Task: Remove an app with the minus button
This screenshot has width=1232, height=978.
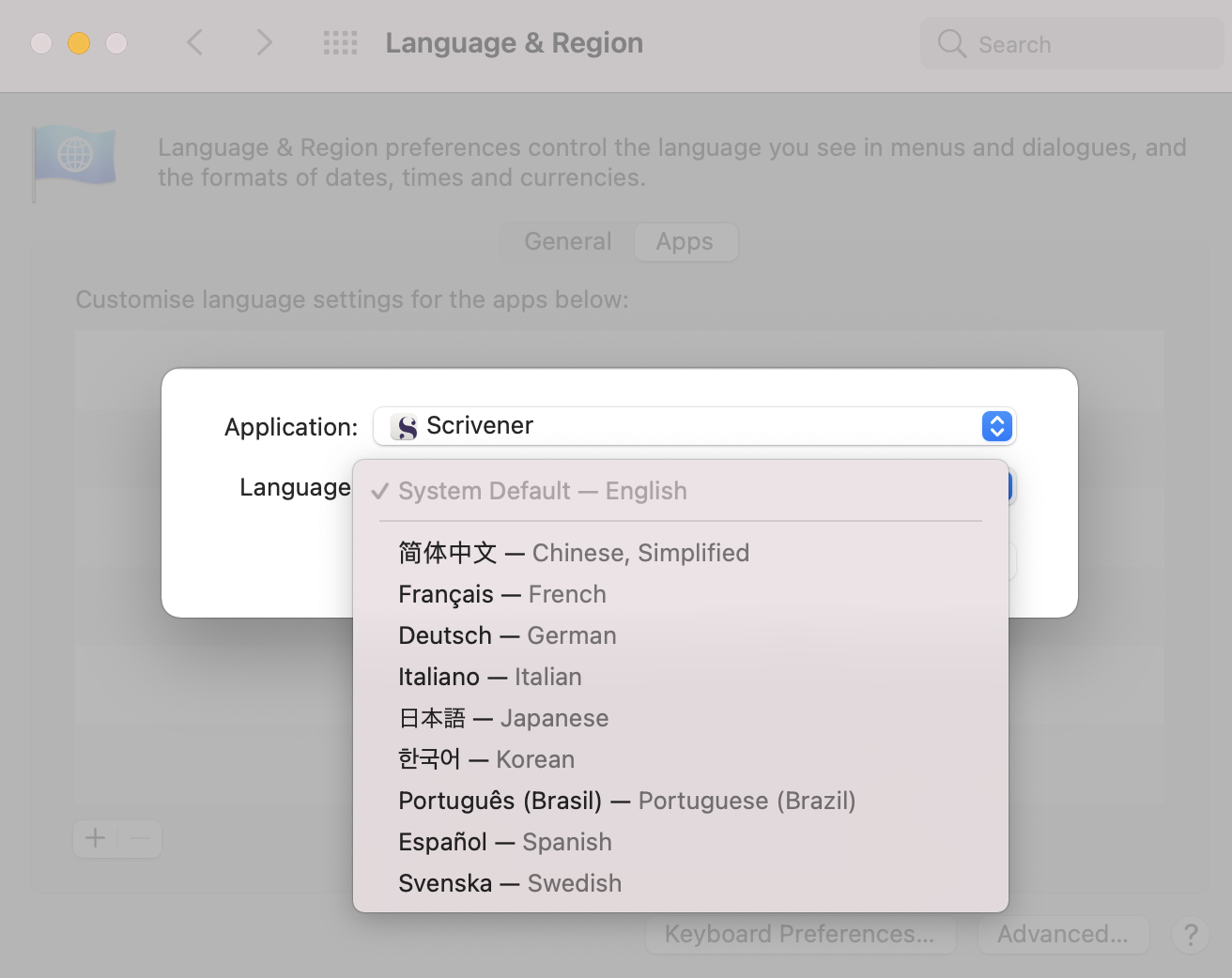Action: [140, 838]
